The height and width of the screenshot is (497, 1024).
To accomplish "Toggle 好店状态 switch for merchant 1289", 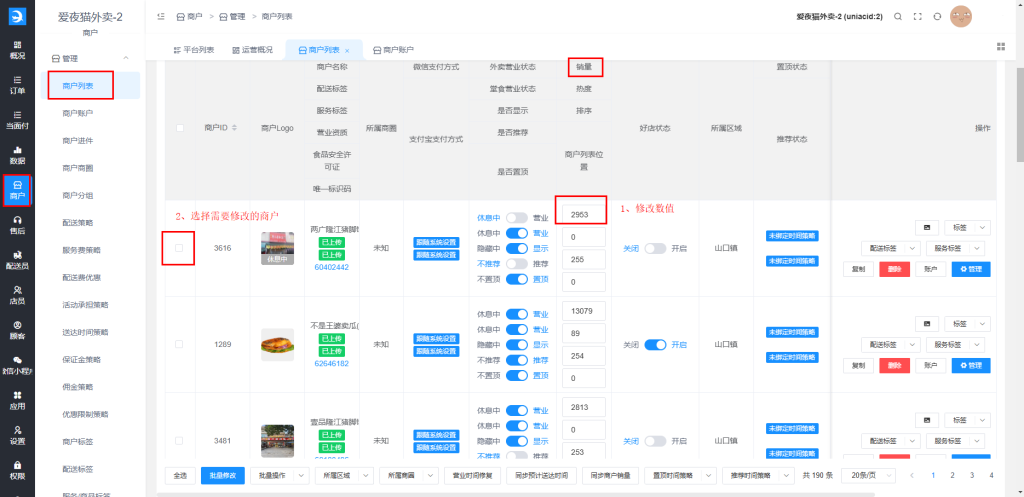I will tap(655, 344).
